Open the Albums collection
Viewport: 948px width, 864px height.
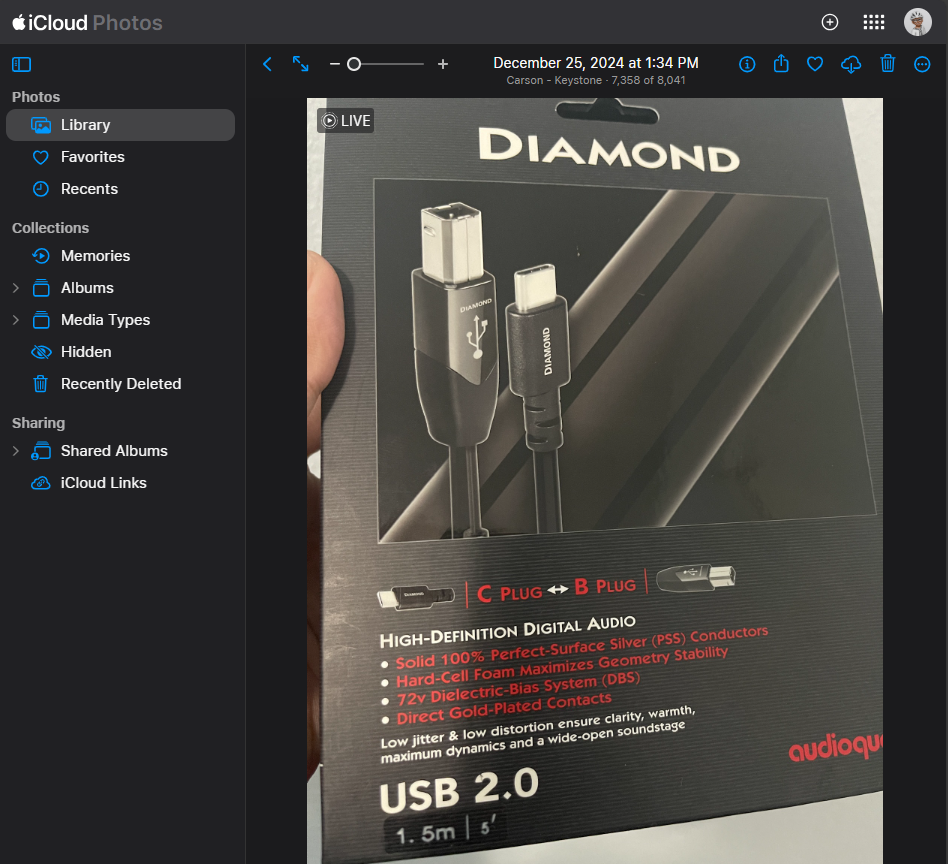(x=120, y=288)
